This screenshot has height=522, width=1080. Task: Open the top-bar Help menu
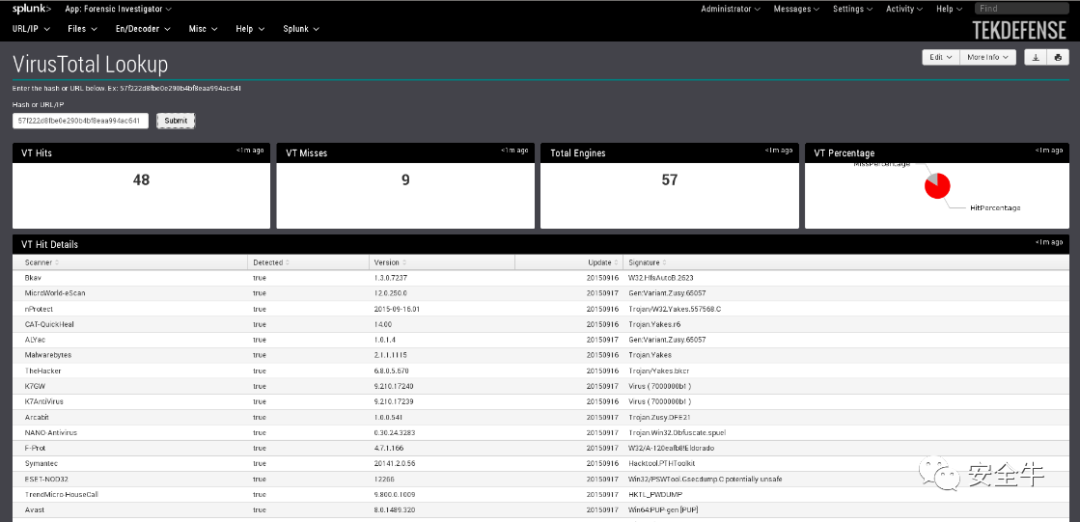[949, 9]
